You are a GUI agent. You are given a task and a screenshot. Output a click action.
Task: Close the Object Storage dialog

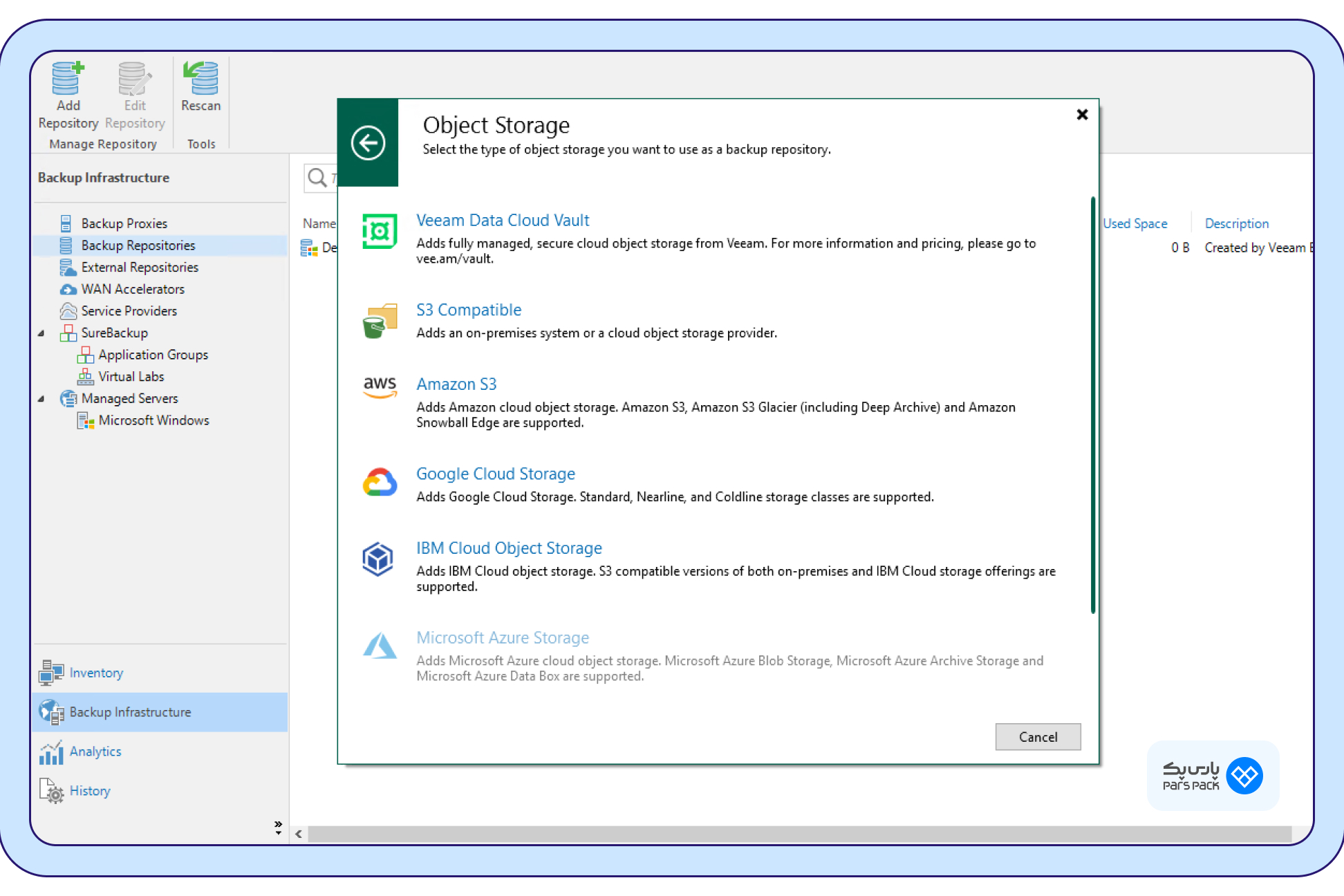click(1082, 115)
